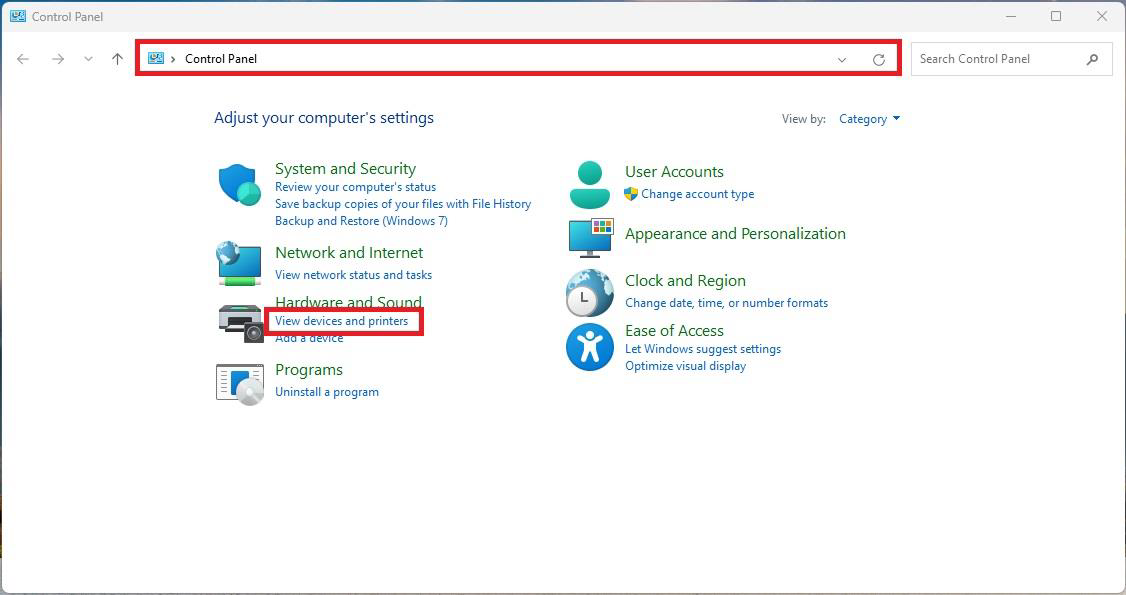Open the Programs disc icon

coord(240,382)
